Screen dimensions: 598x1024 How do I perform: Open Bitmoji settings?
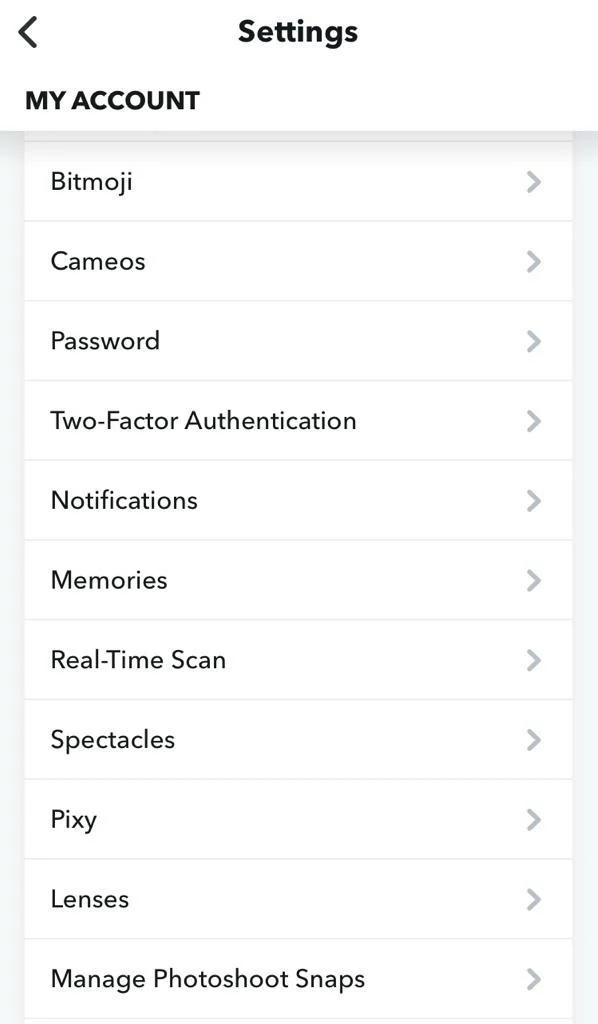pyautogui.click(x=298, y=182)
